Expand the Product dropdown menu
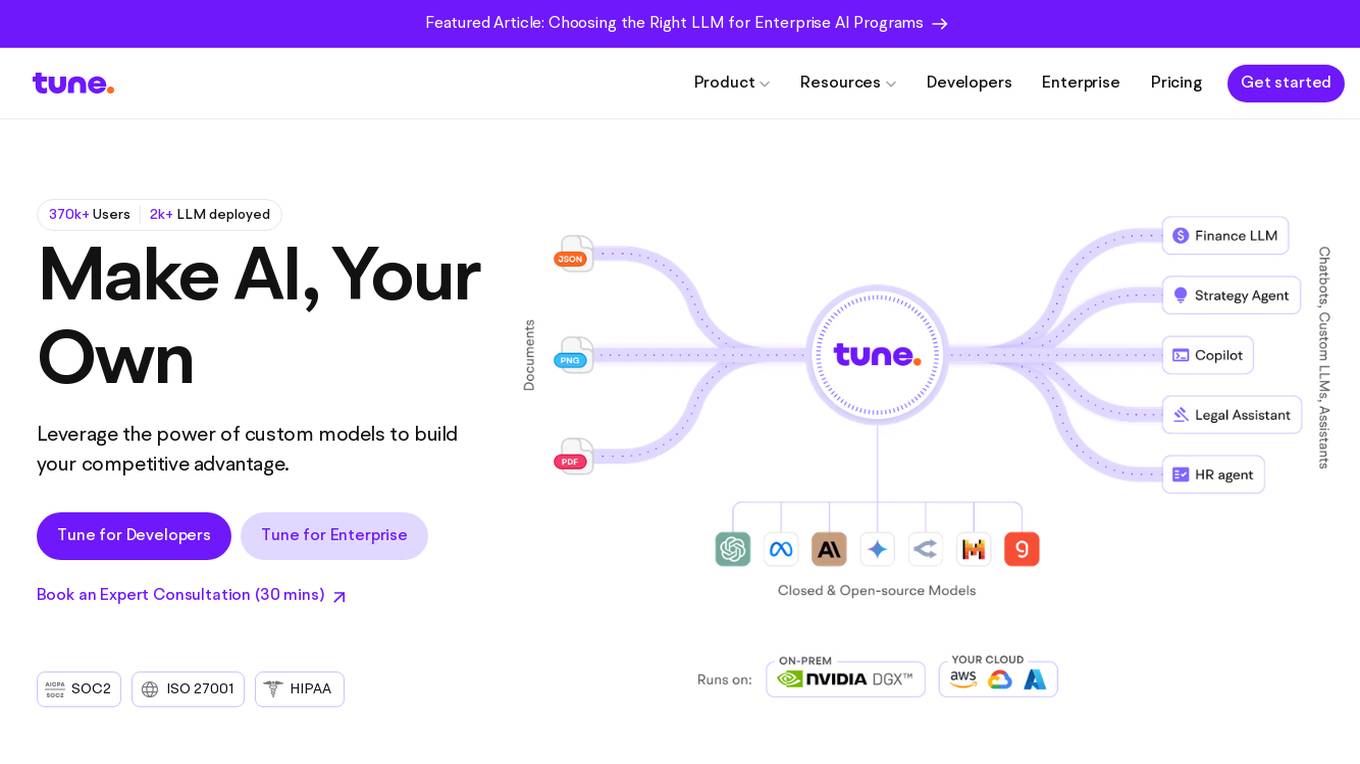The width and height of the screenshot is (1360, 764). pyautogui.click(x=732, y=83)
